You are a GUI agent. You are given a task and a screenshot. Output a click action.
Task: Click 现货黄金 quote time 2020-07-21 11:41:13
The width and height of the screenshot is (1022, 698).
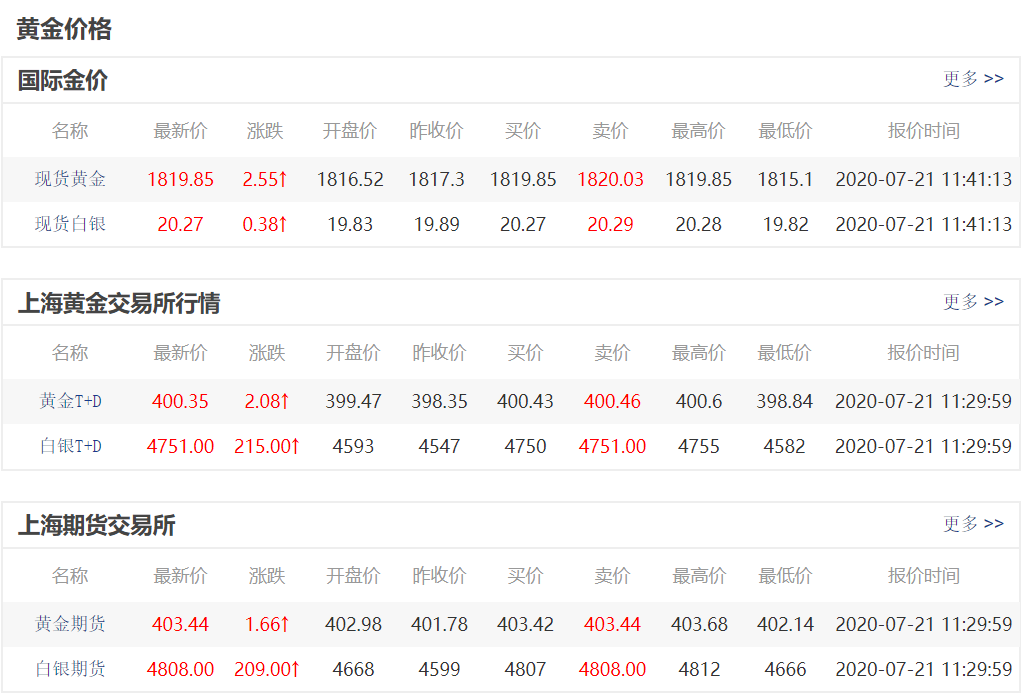point(924,179)
